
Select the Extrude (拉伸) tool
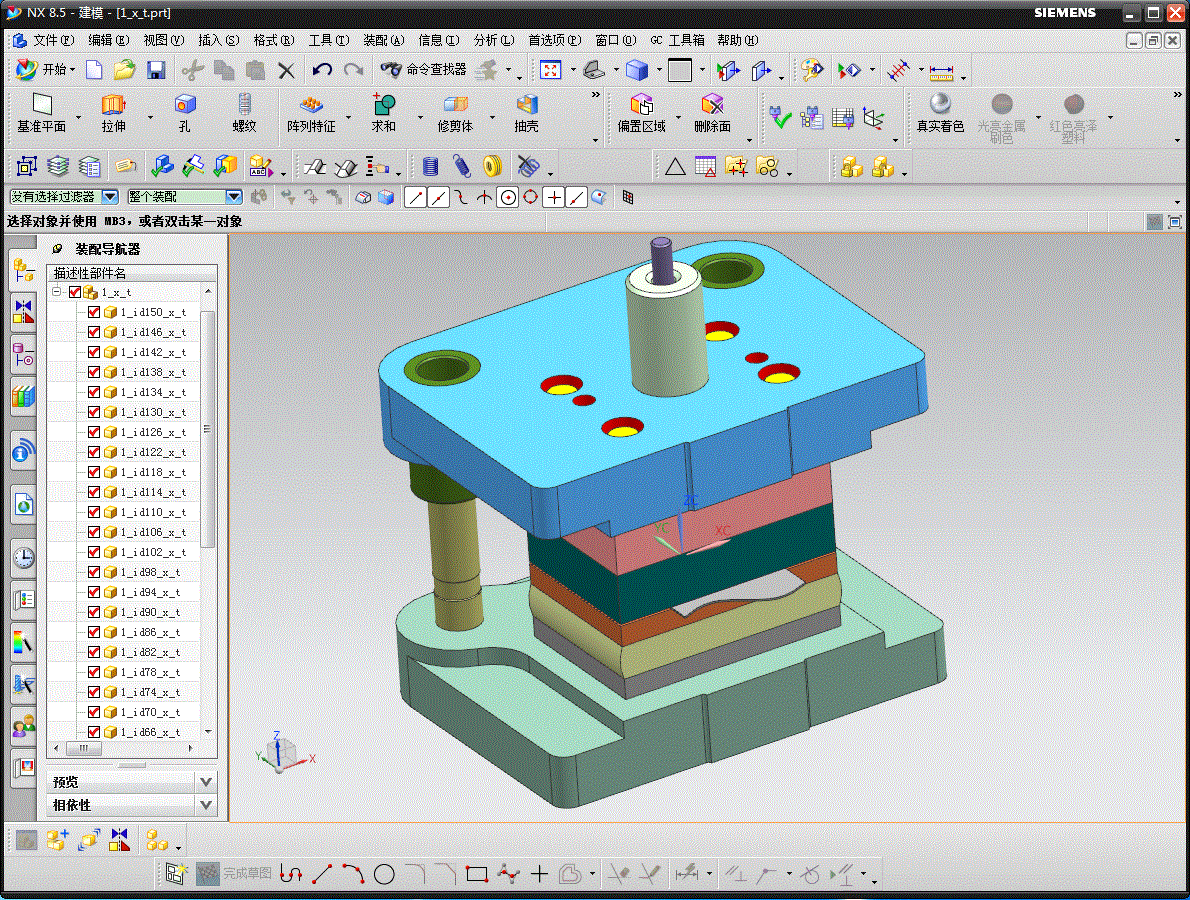[x=113, y=105]
